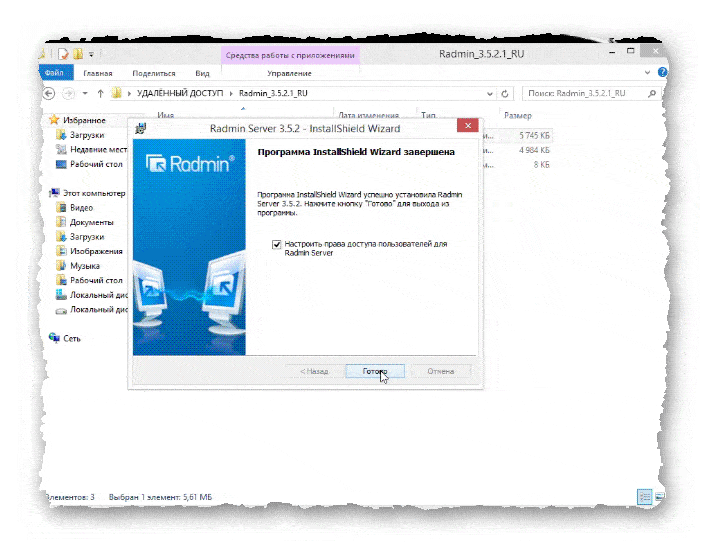Click the 5 745 КБ file size cell
The width and height of the screenshot is (704, 544).
pos(534,135)
